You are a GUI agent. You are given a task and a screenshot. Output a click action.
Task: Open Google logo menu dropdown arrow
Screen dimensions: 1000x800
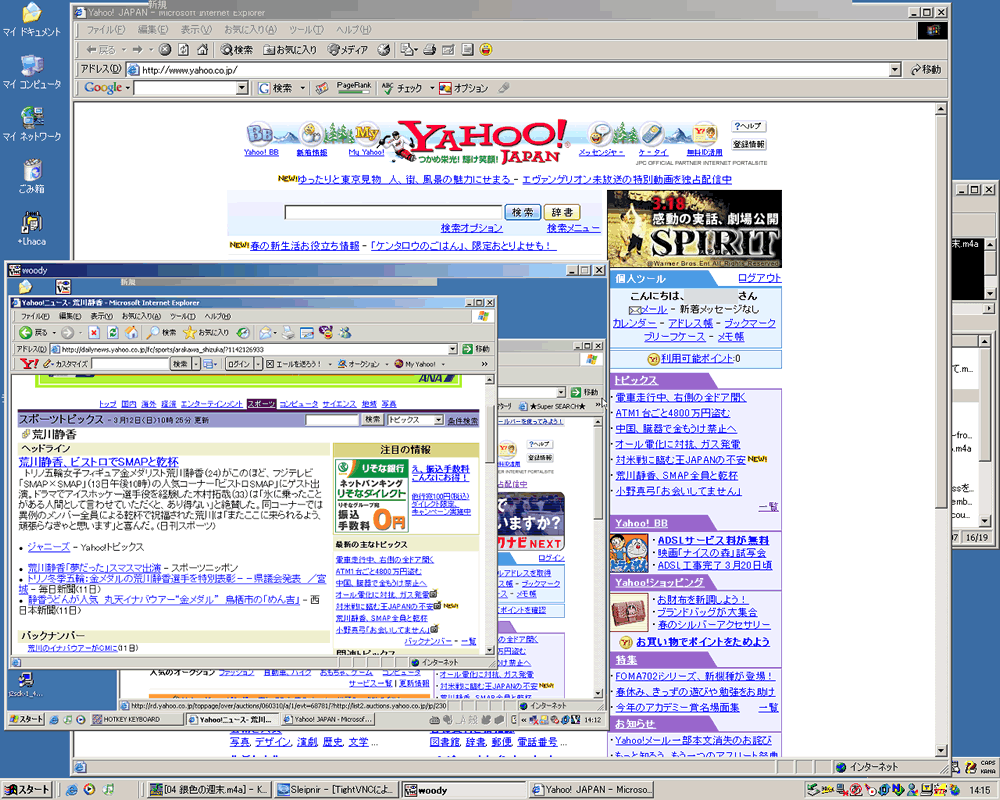128,88
